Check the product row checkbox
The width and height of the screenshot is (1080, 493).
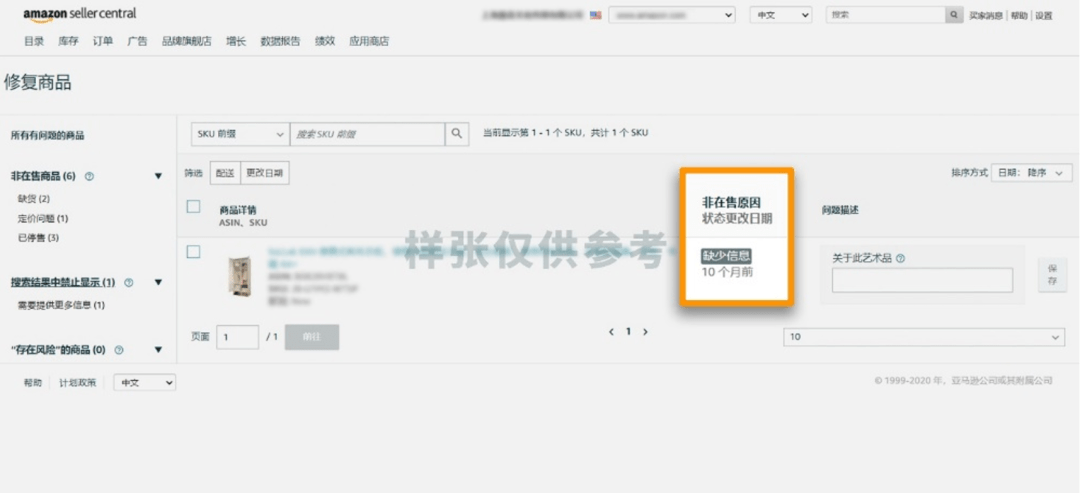pyautogui.click(x=194, y=252)
